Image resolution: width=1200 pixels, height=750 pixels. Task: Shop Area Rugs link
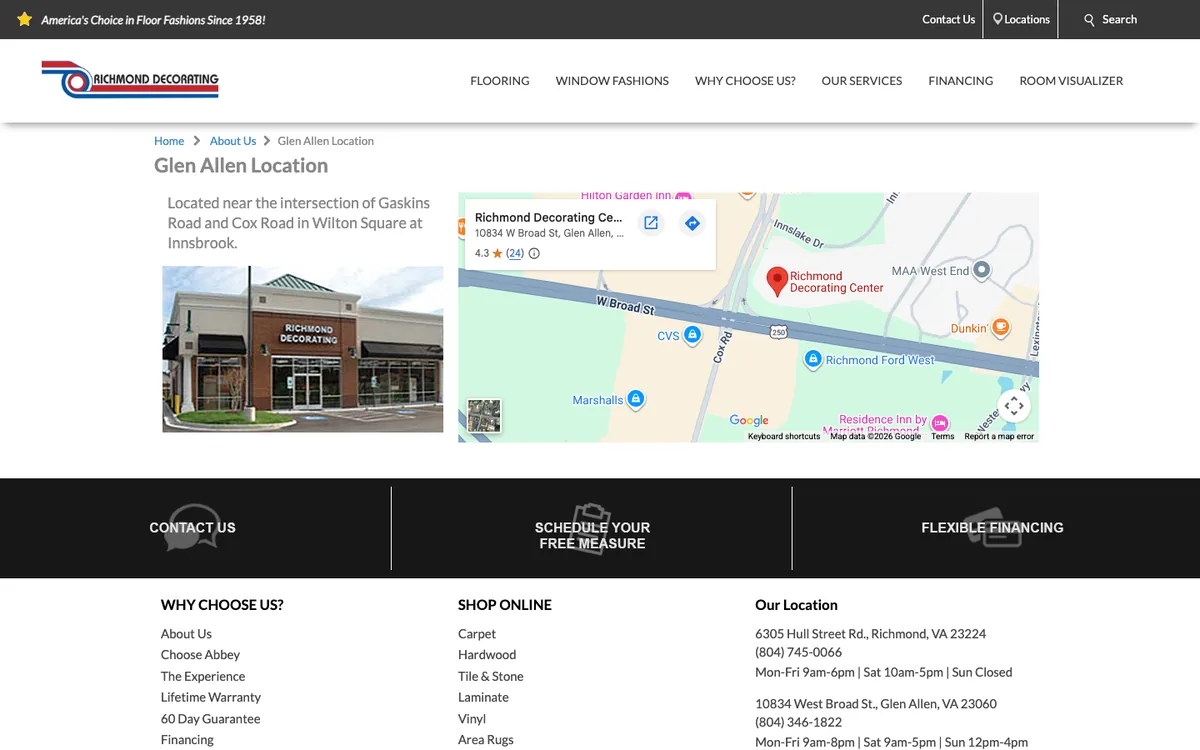click(x=486, y=740)
